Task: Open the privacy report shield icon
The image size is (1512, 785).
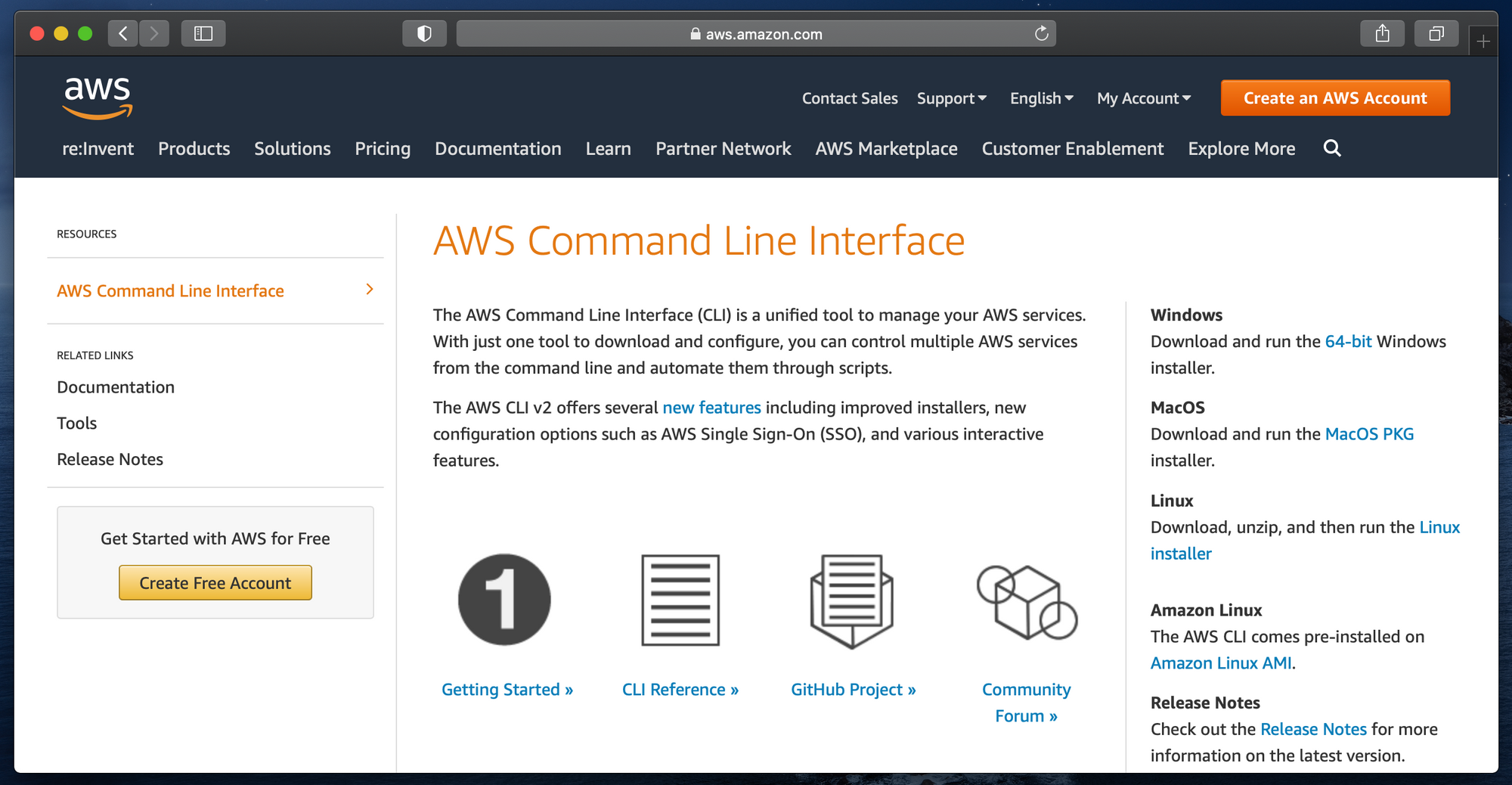Action: [x=424, y=33]
